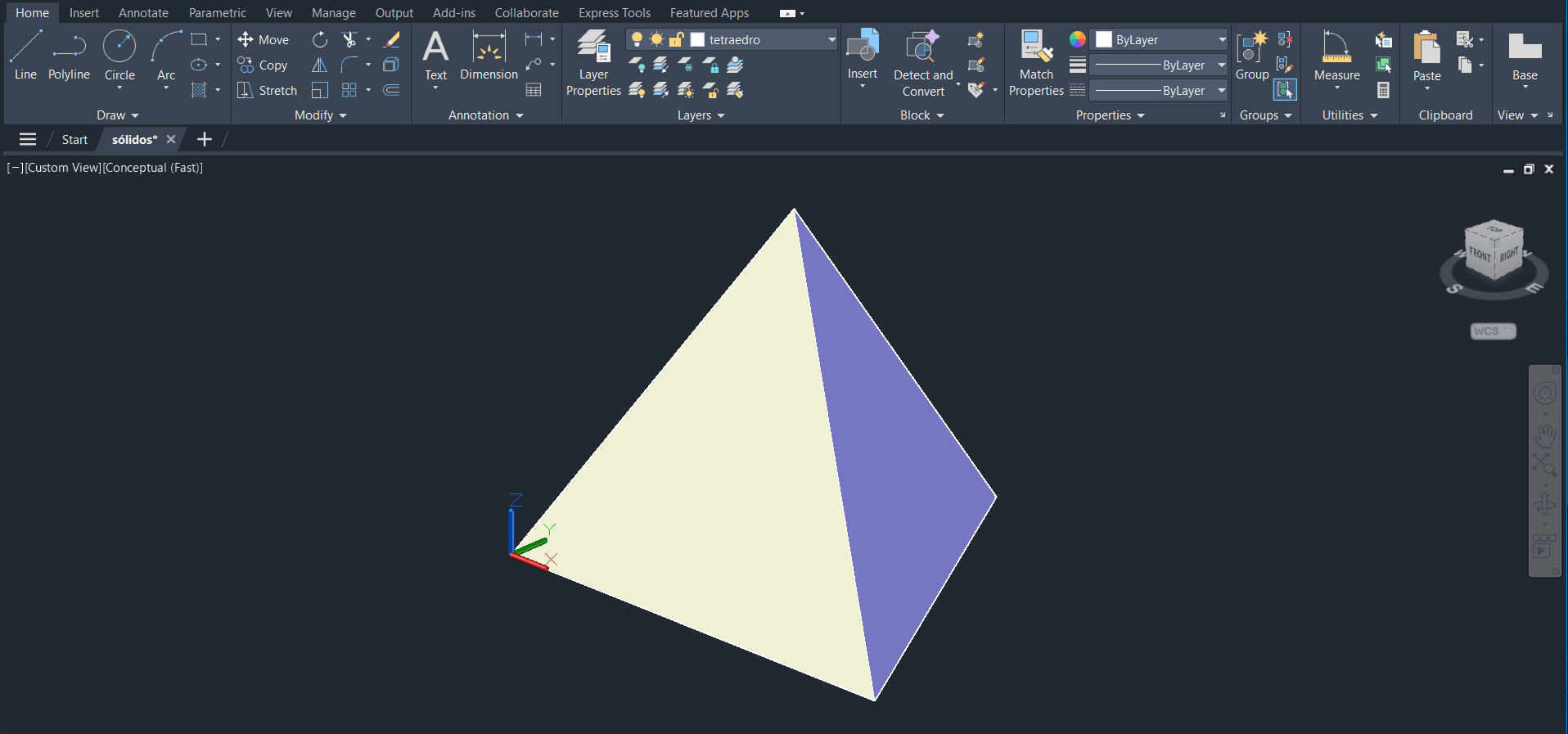Select the Polyline drawing tool

tap(69, 54)
